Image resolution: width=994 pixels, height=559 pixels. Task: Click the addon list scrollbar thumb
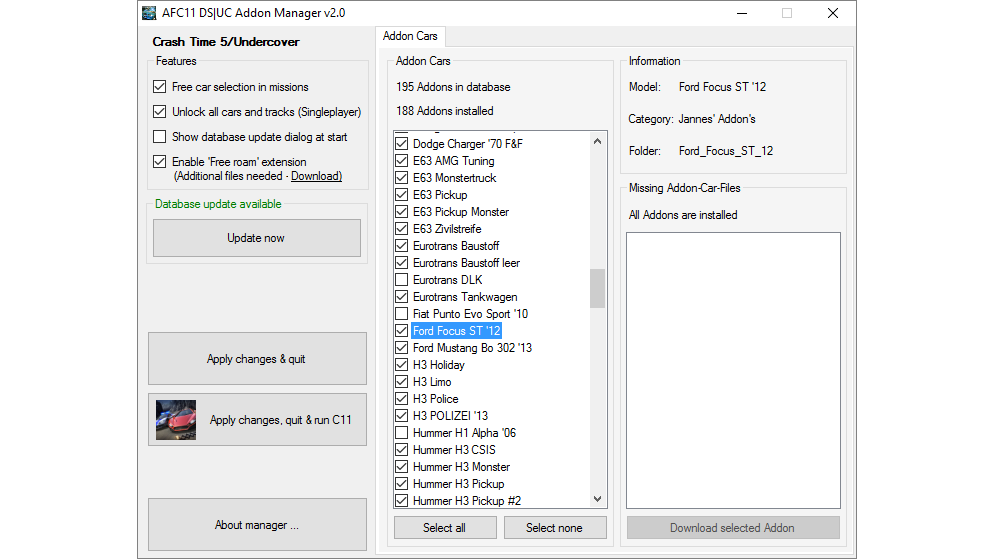click(x=597, y=288)
